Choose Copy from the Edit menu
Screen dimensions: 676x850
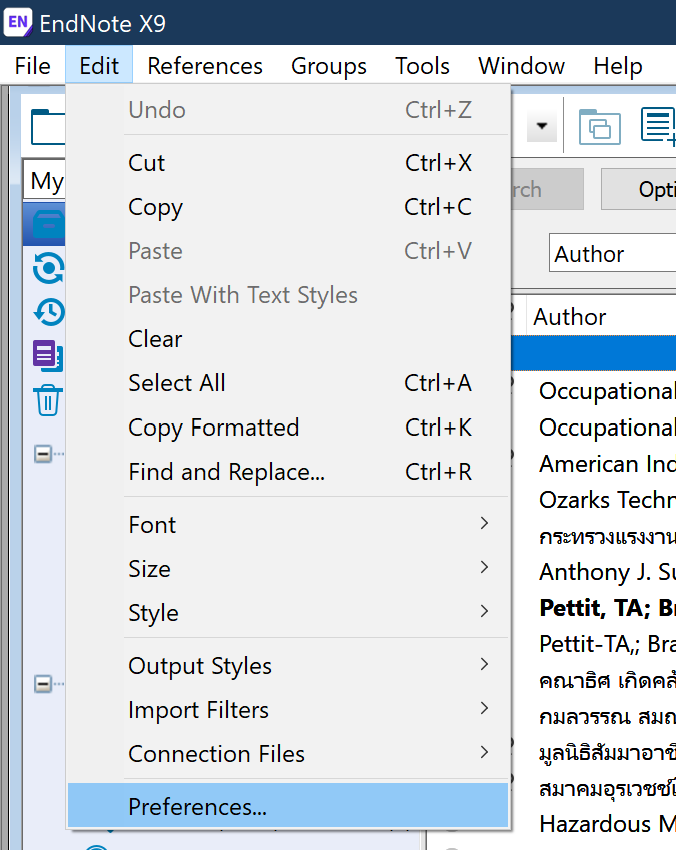[x=288, y=207]
